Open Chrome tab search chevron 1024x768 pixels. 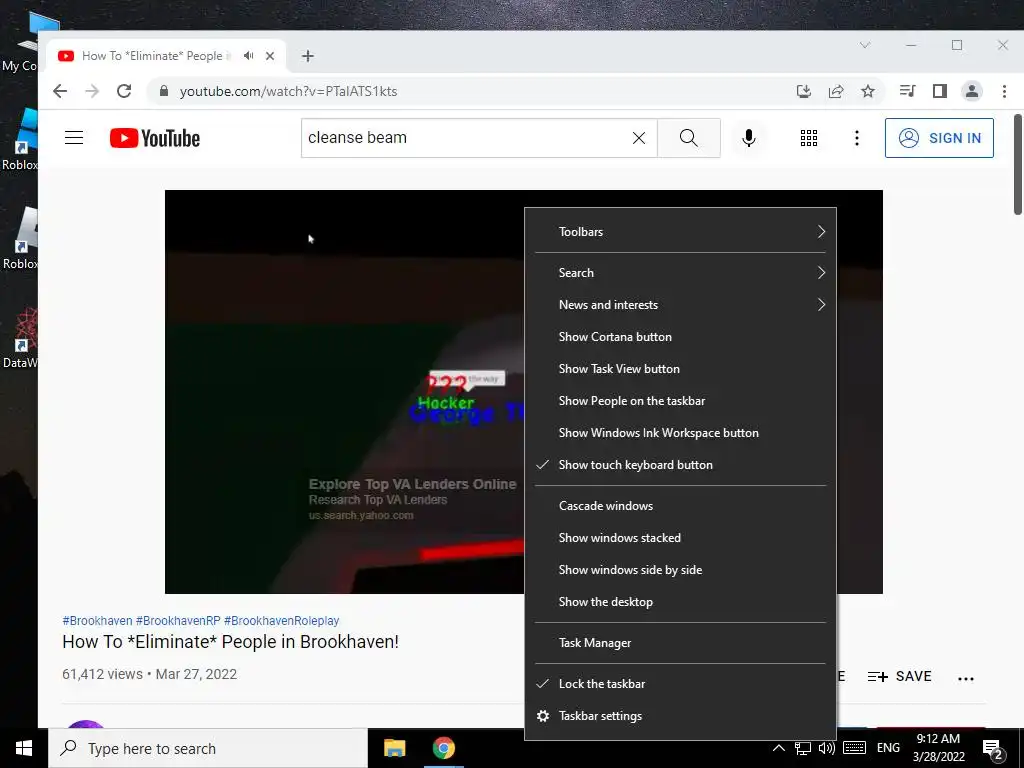coord(865,45)
